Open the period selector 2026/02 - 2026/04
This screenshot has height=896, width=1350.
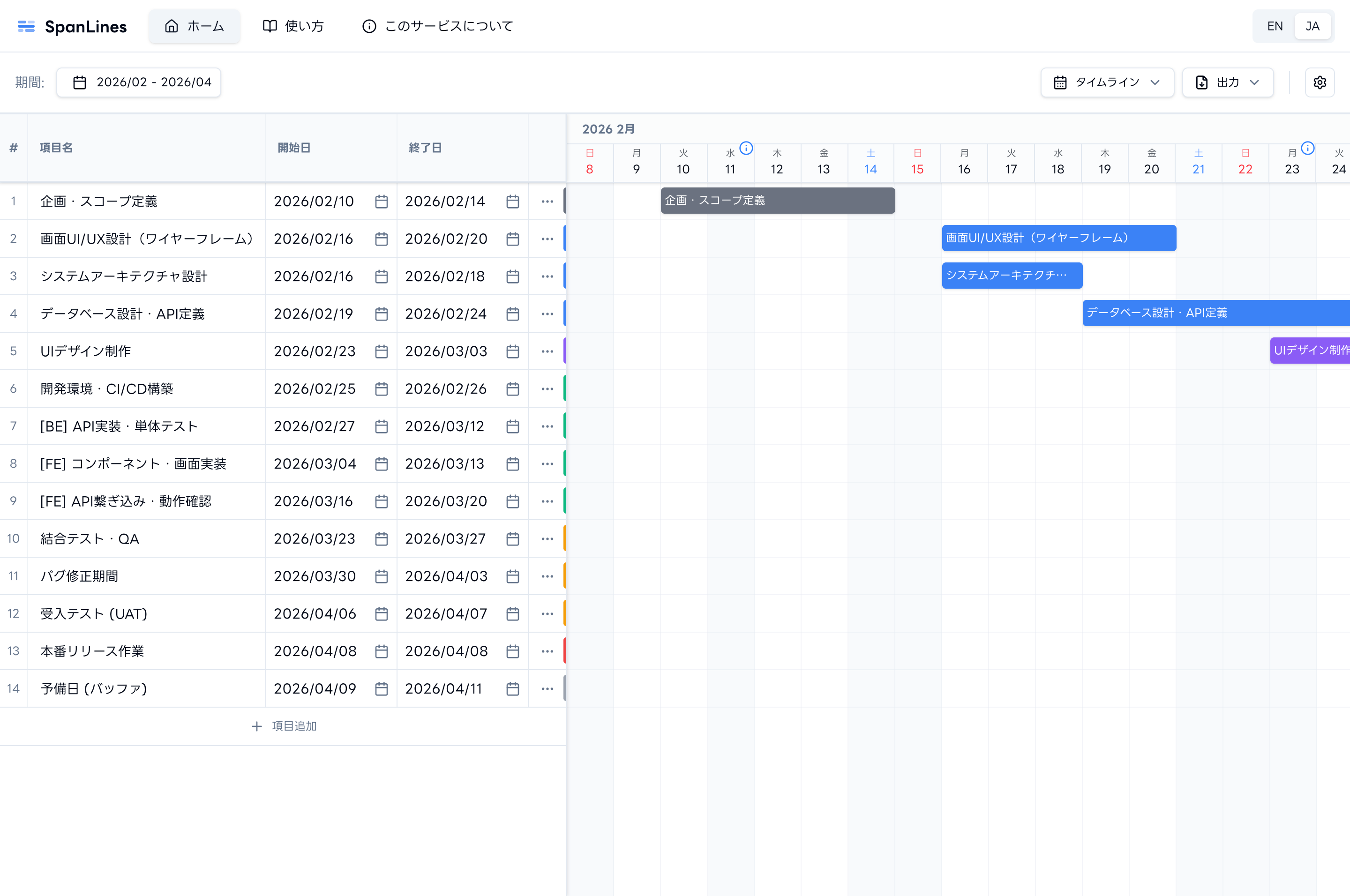(x=139, y=82)
